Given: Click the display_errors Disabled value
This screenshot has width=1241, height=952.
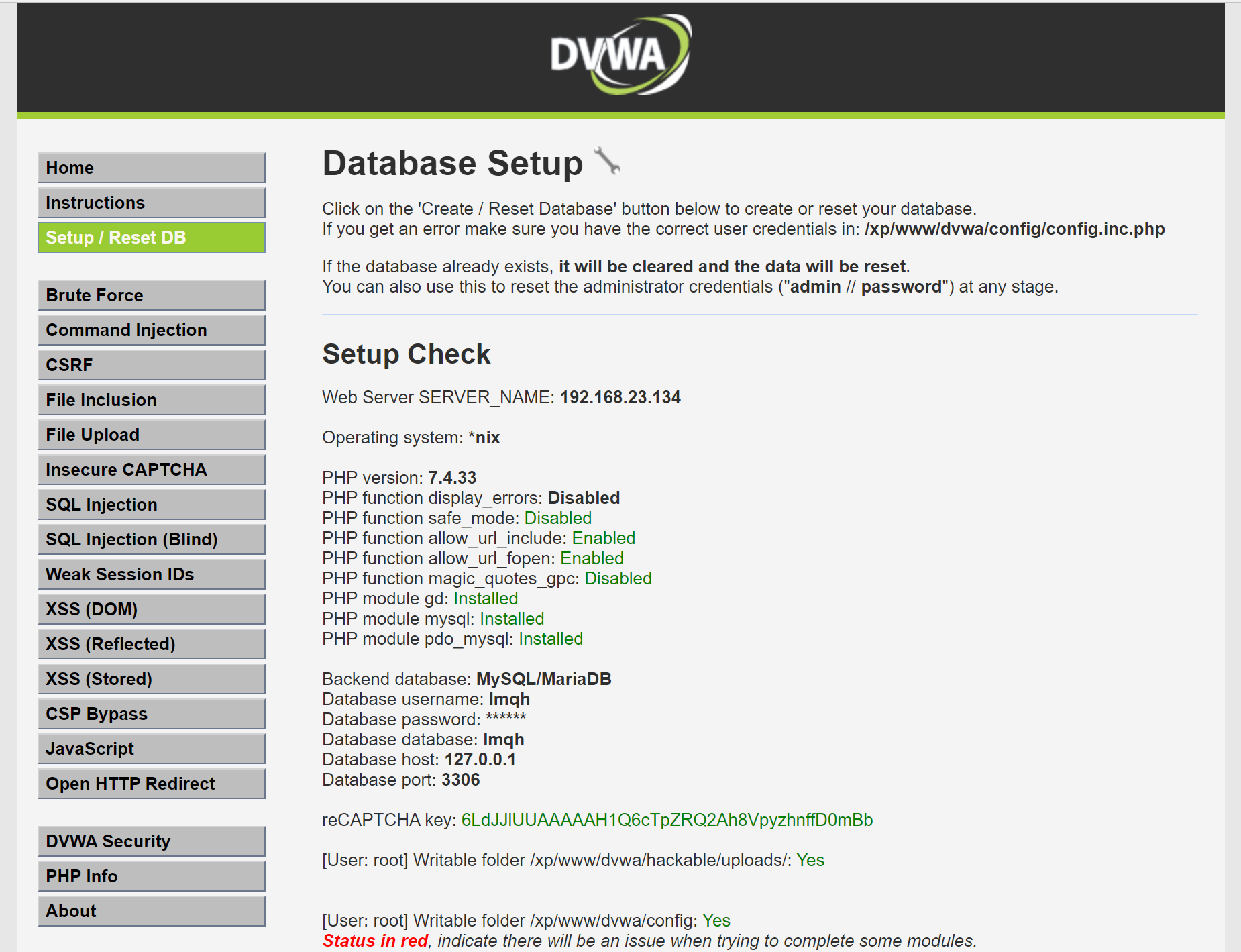Looking at the screenshot, I should (584, 498).
